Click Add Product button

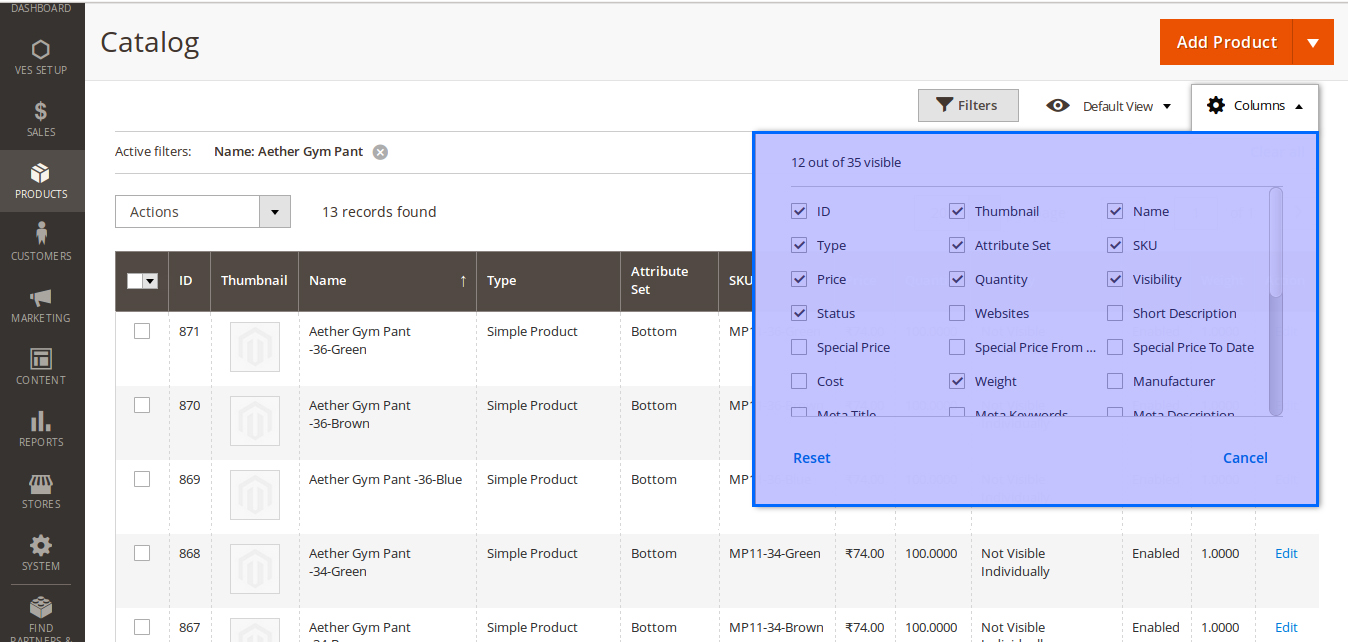coord(1226,42)
